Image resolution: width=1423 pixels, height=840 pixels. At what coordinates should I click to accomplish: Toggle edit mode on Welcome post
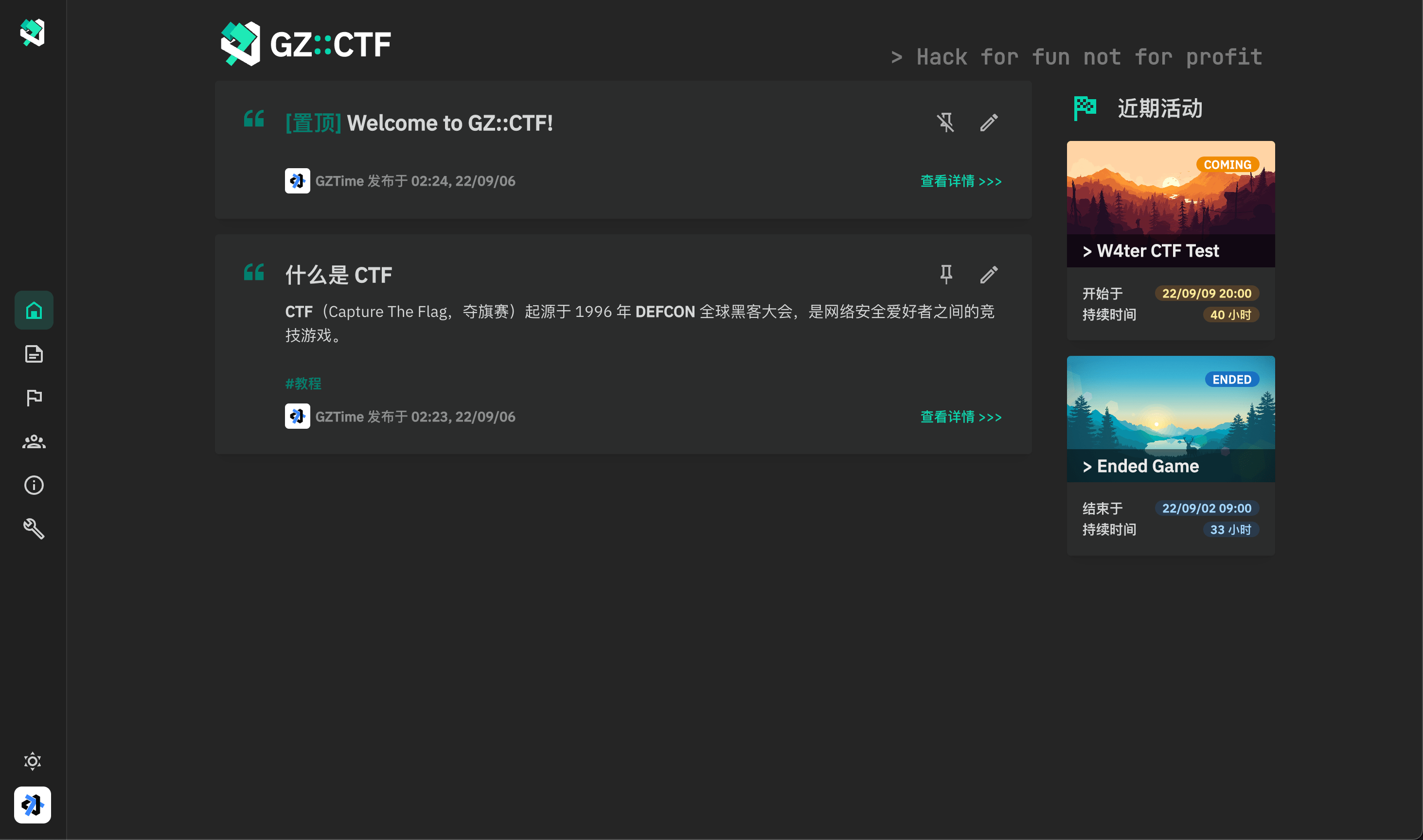click(989, 123)
